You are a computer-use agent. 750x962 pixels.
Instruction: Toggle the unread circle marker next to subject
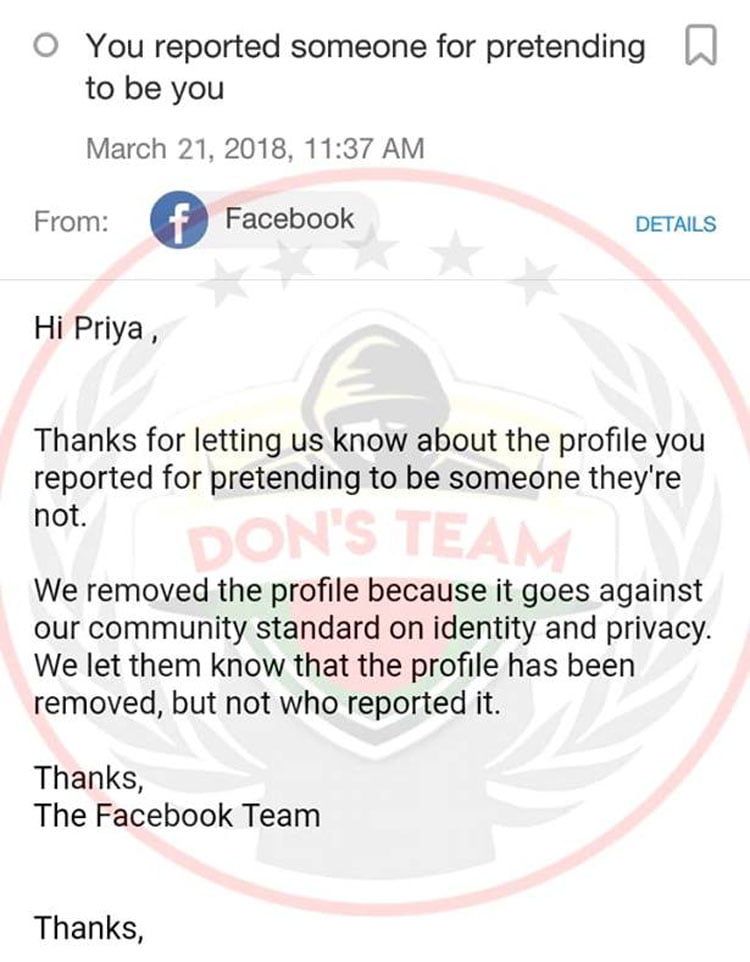(45, 46)
